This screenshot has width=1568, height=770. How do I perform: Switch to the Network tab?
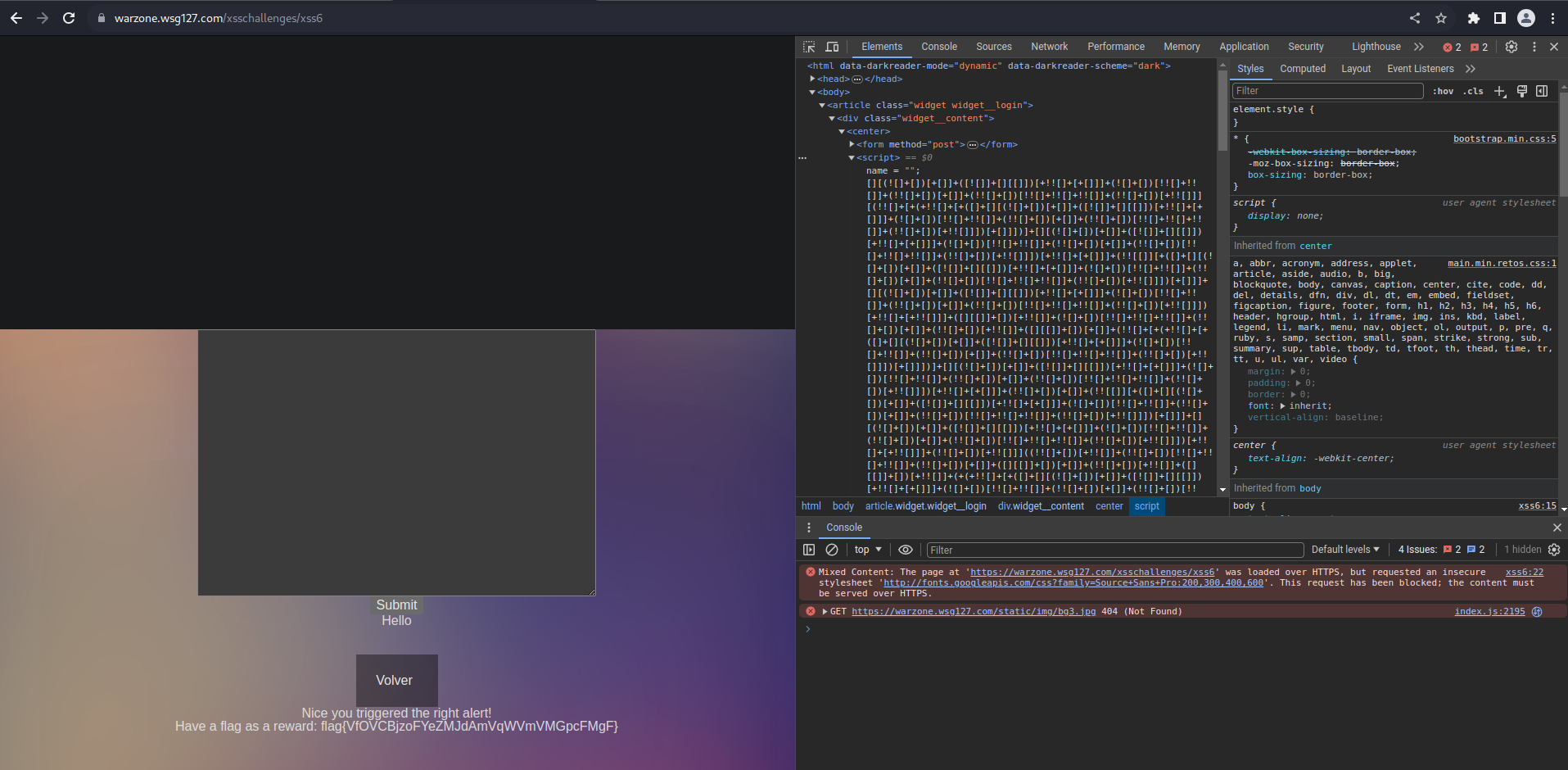pyautogui.click(x=1049, y=47)
